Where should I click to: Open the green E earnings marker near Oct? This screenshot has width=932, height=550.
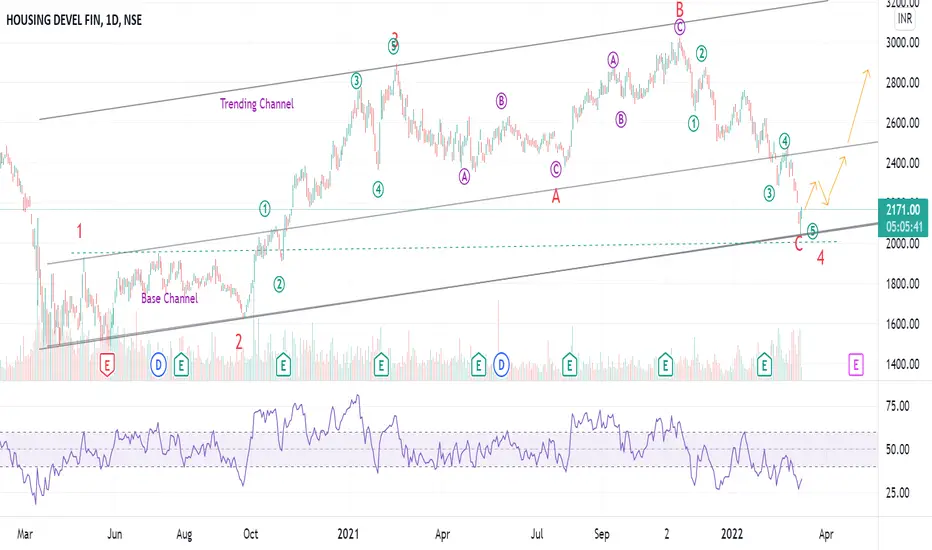283,365
